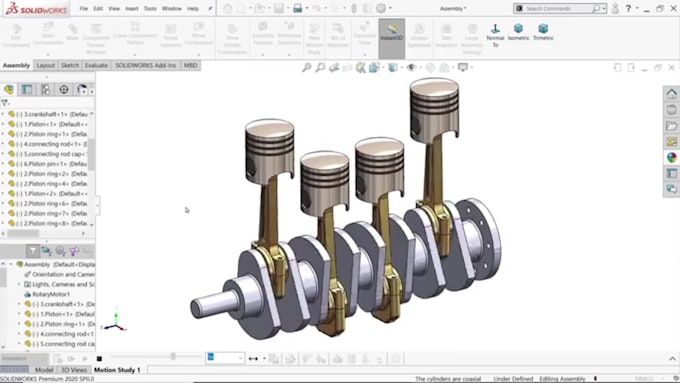Viewport: 680px width, 383px height.
Task: Expand 1.Piston<1> in motion study tree
Action: tap(19, 314)
